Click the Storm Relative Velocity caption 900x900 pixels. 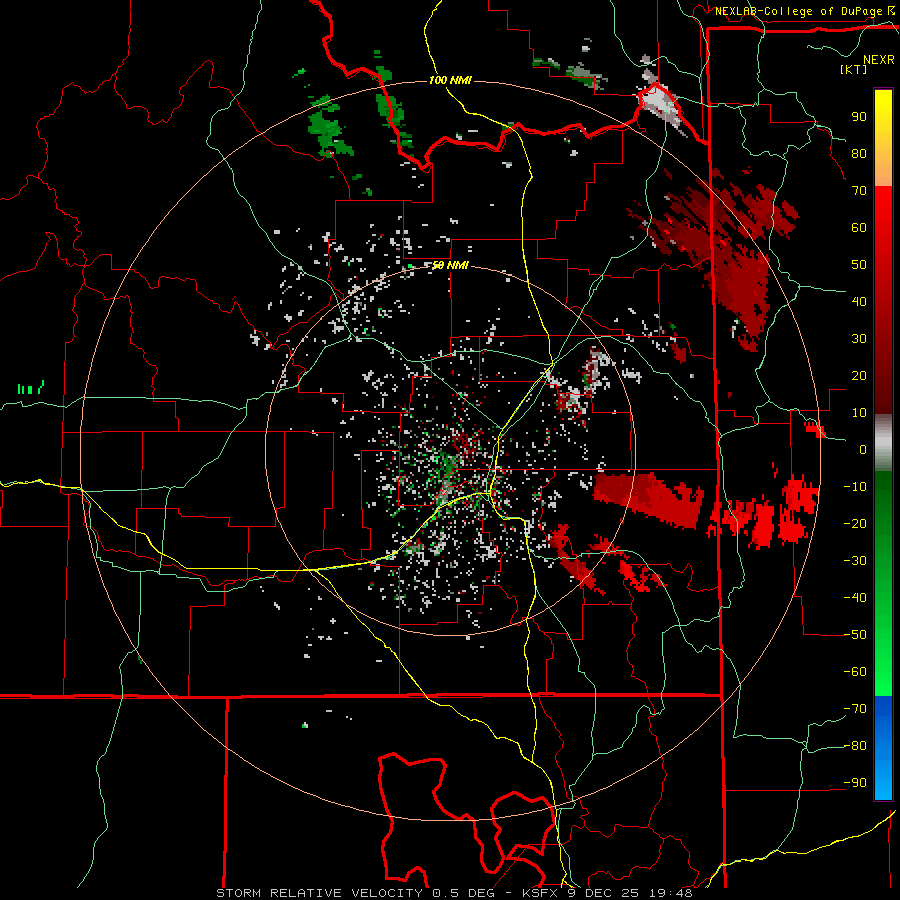pos(454,893)
